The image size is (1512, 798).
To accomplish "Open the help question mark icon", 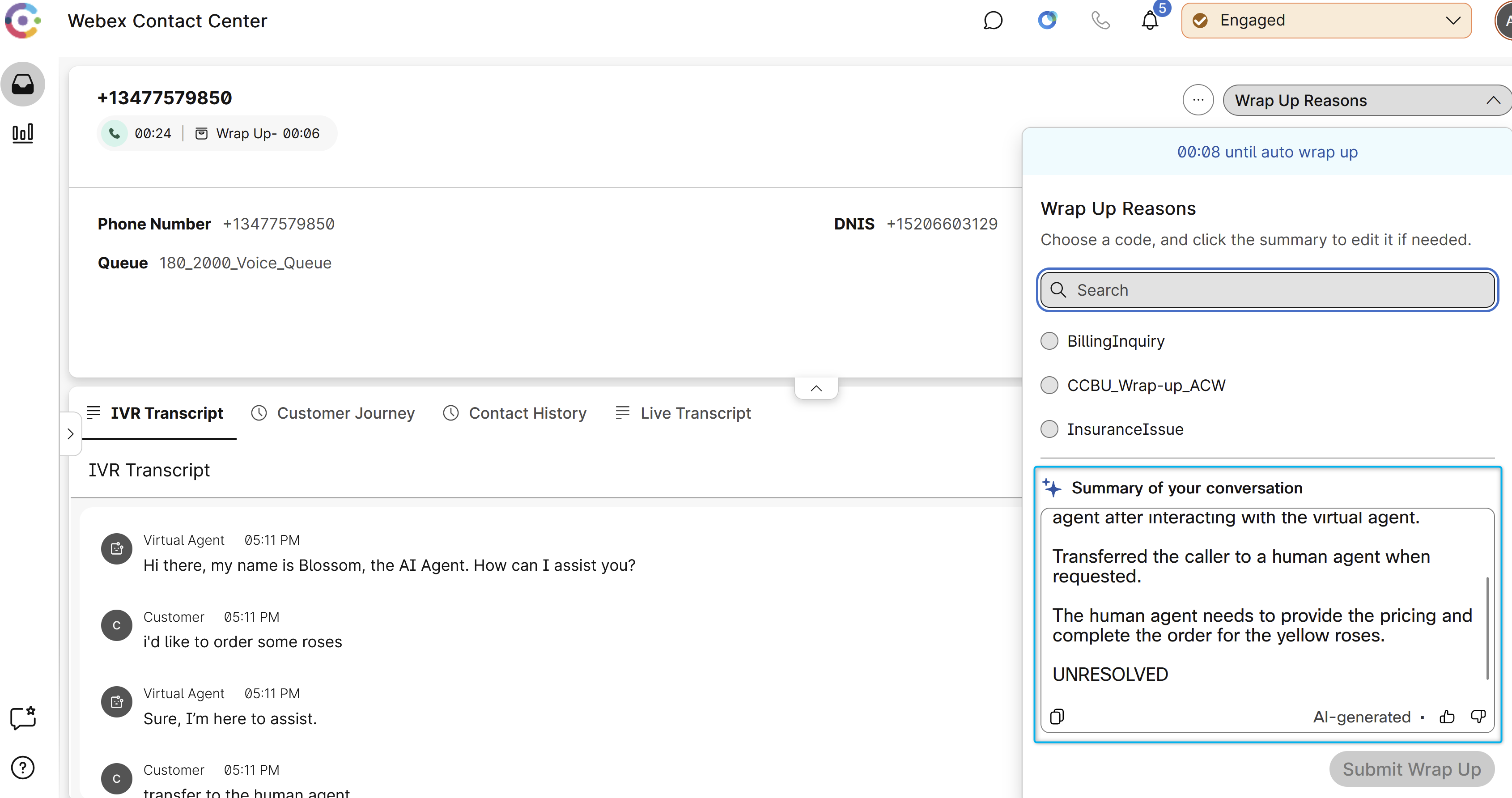I will [23, 768].
